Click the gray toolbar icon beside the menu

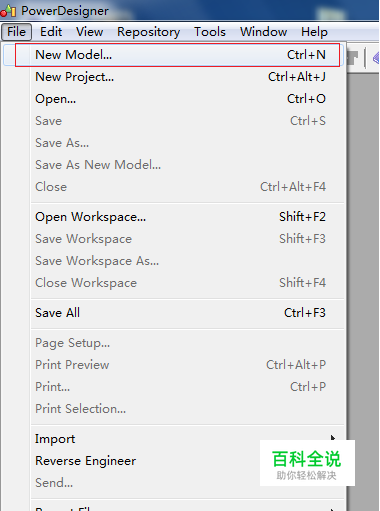[353, 58]
